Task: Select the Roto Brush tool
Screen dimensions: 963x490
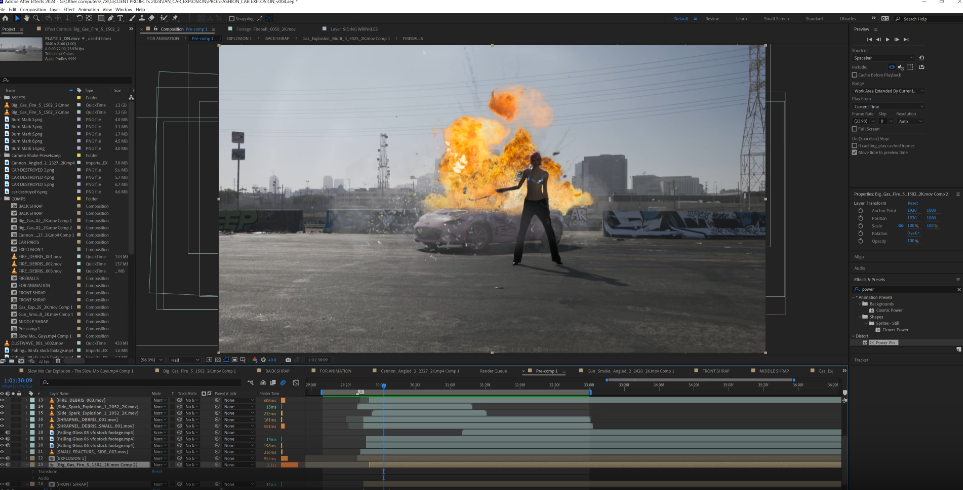Action: point(163,18)
